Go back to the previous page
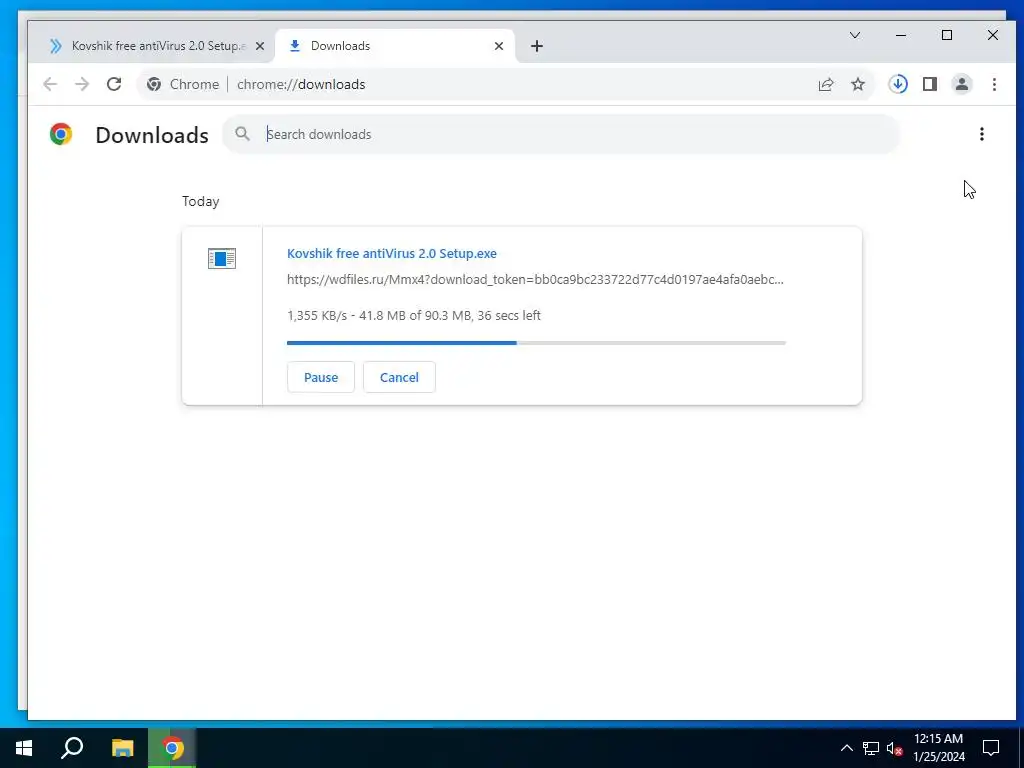Screen dimensions: 1024x768 50,84
